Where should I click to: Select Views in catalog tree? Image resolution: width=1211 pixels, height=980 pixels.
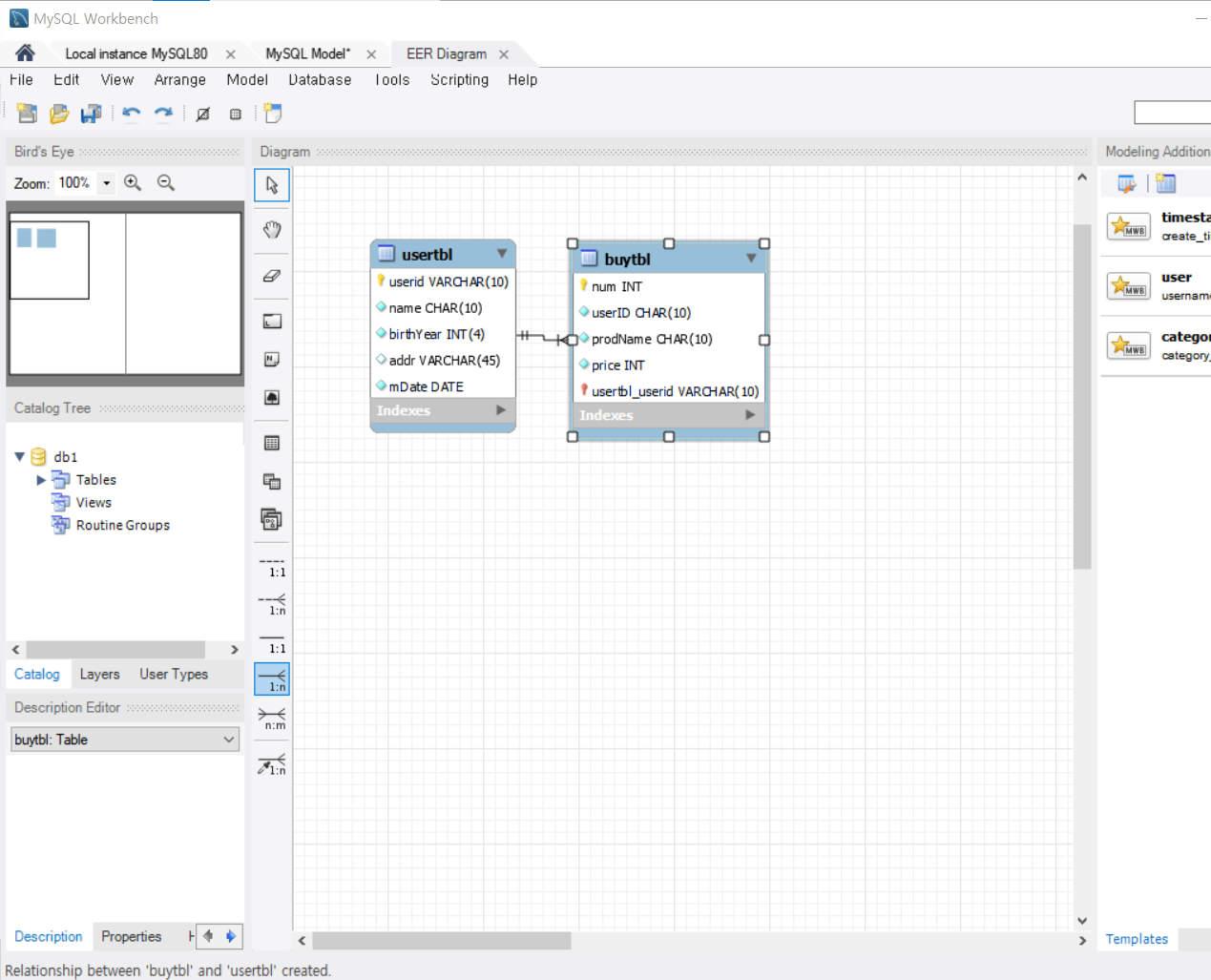[x=94, y=502]
